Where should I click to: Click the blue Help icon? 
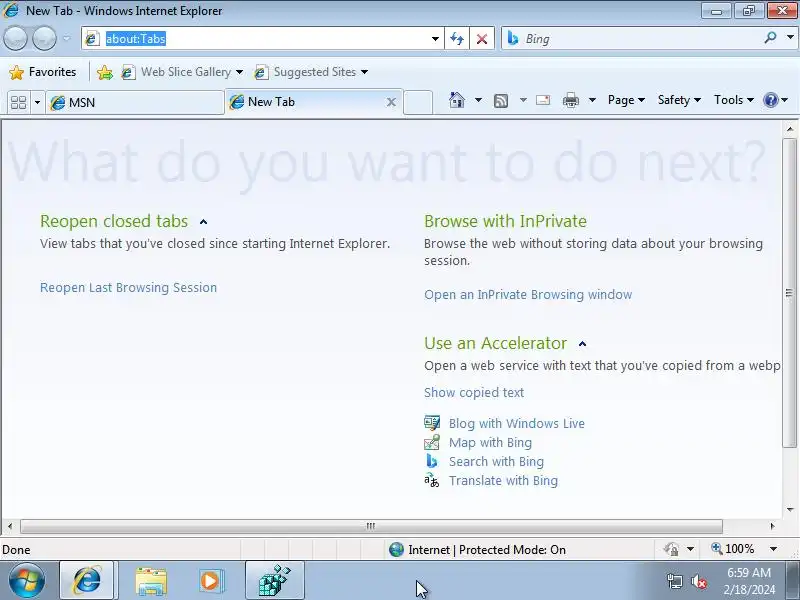(x=770, y=100)
